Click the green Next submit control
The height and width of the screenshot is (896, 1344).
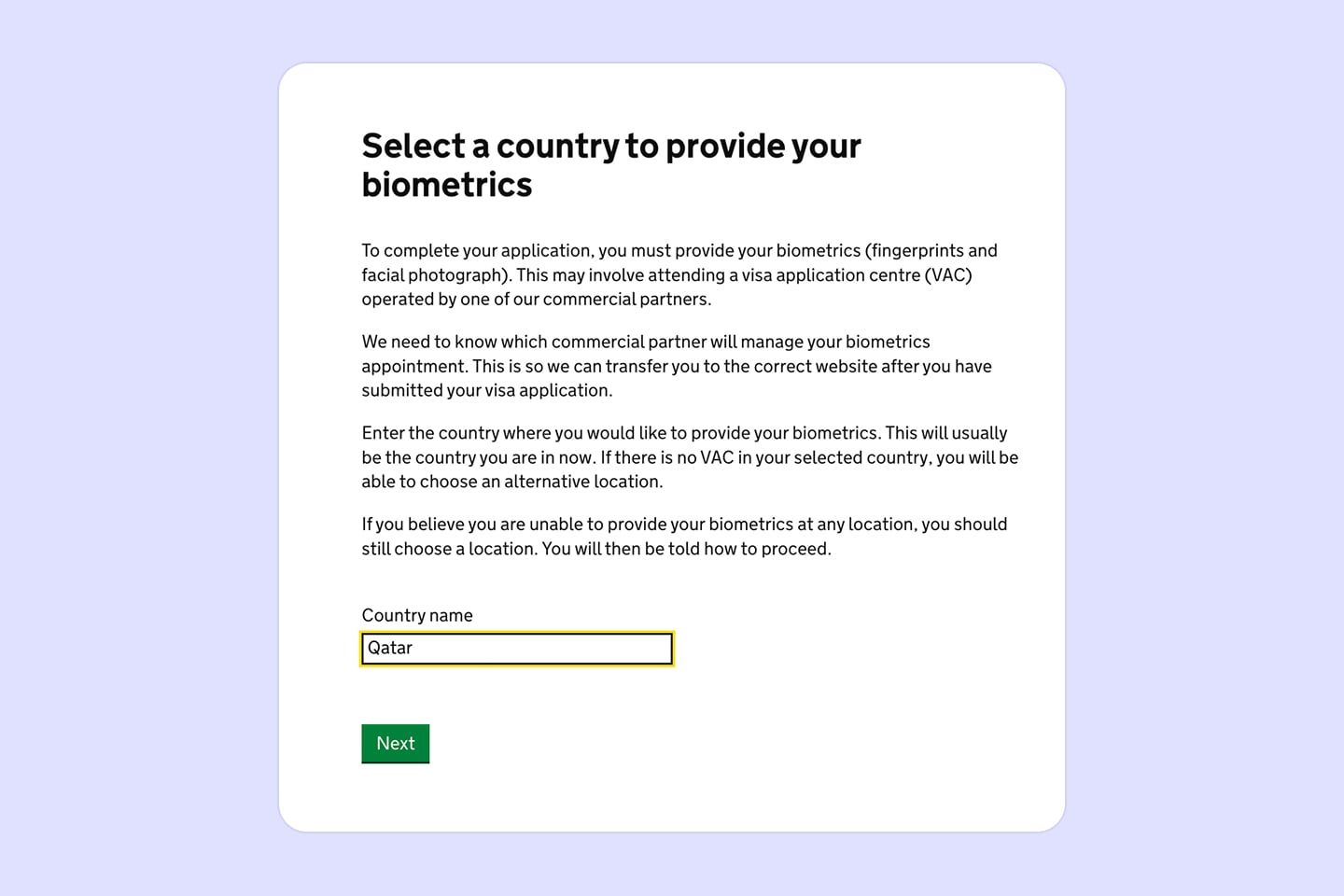point(395,743)
